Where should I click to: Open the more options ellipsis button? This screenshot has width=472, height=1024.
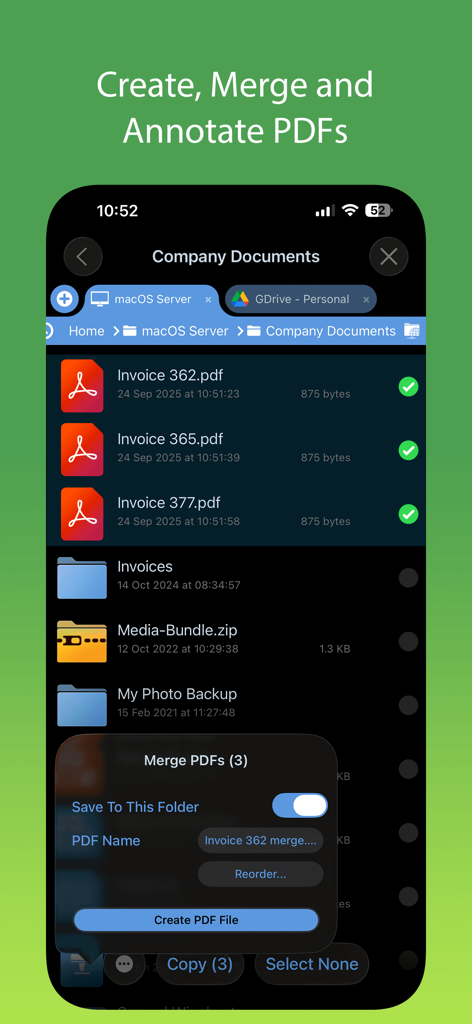124,964
